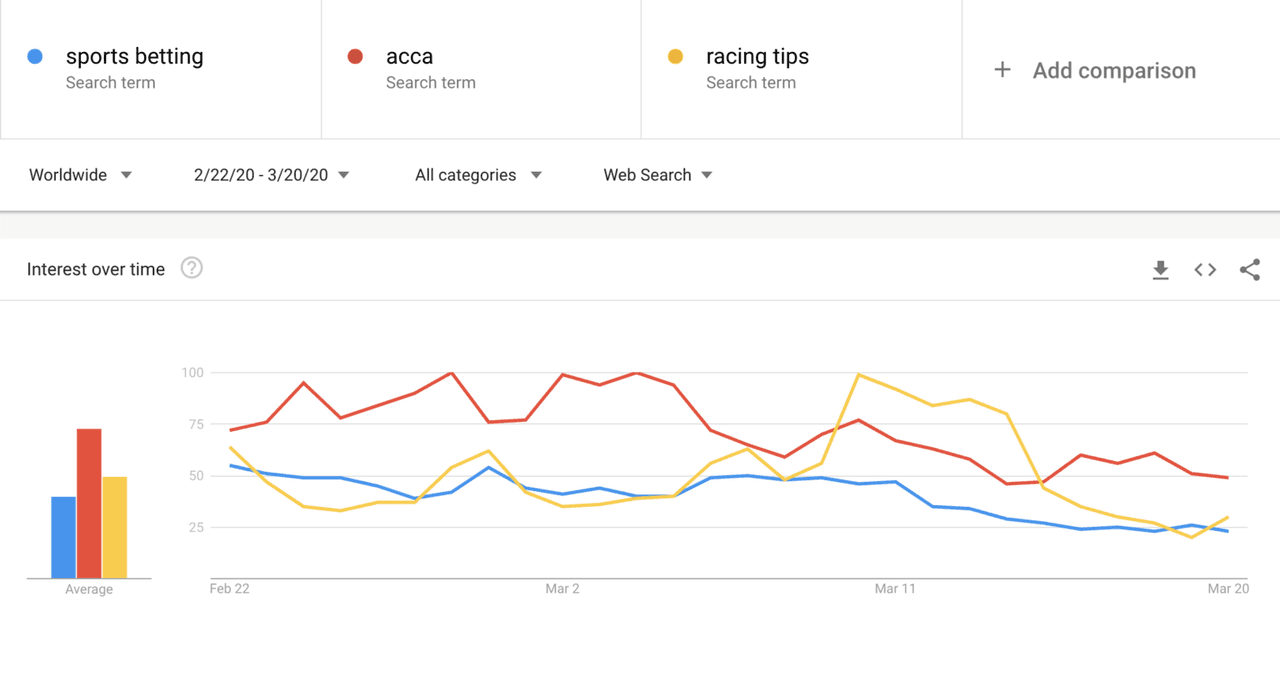
Task: Click the plus icon for Add comparison
Action: (1002, 70)
